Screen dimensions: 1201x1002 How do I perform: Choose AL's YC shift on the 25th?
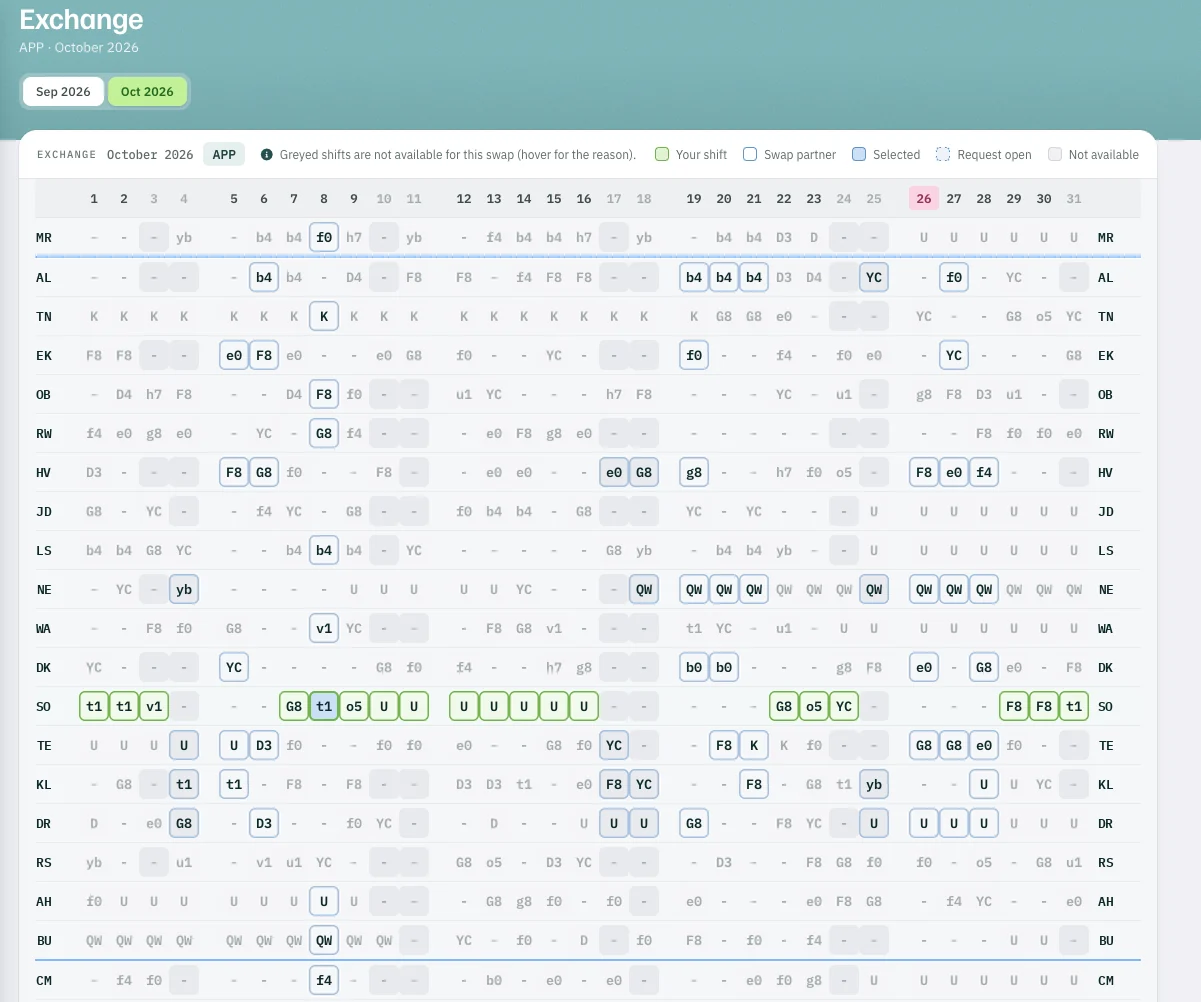pos(874,277)
